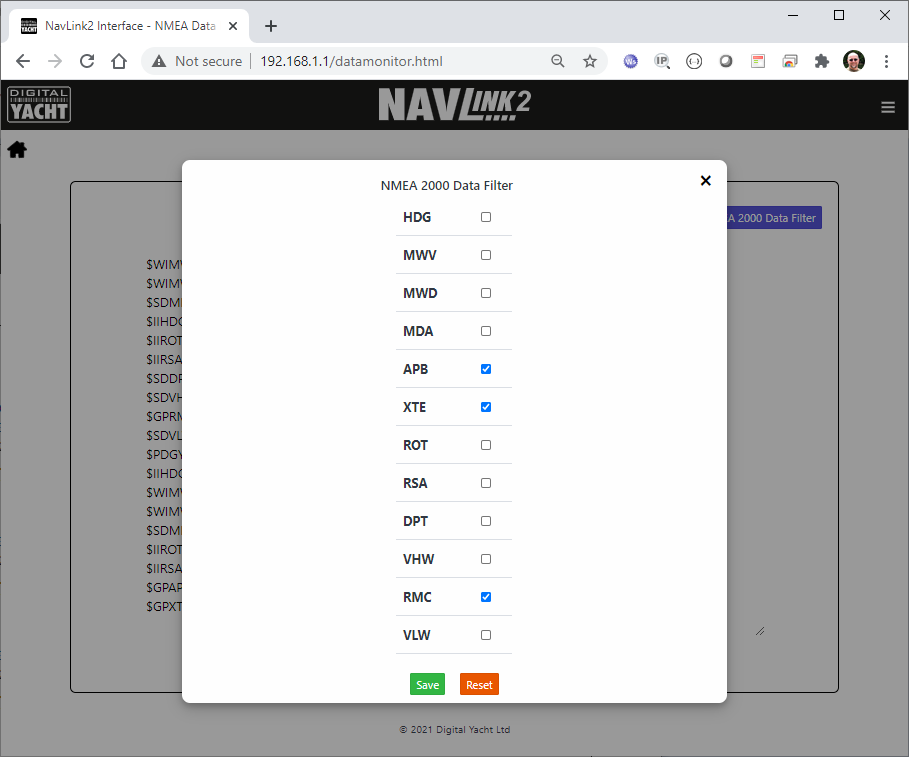Open the IP address lookup extension

point(662,61)
